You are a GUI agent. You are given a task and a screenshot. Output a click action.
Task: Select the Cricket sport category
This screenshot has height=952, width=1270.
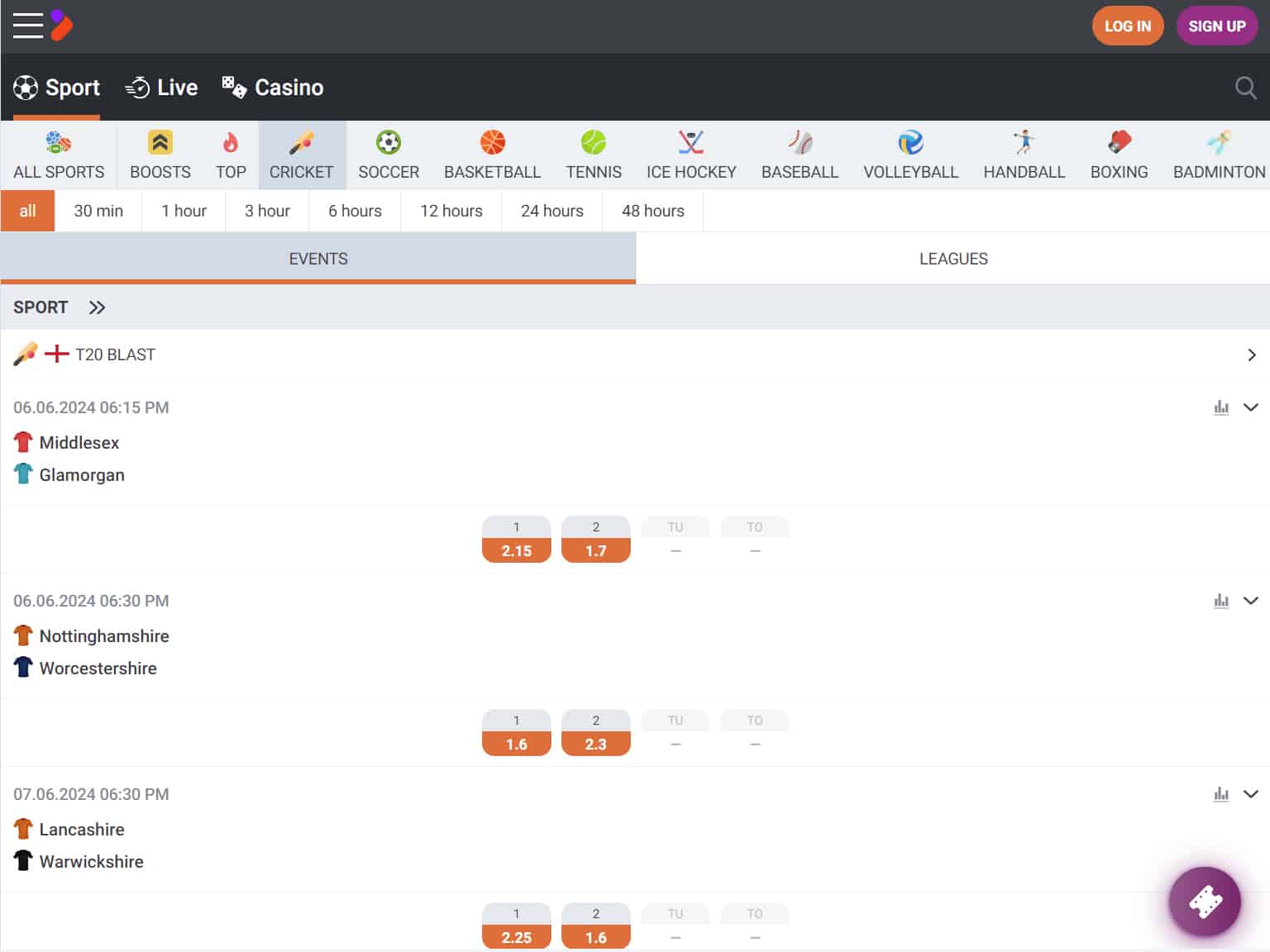[x=302, y=155]
